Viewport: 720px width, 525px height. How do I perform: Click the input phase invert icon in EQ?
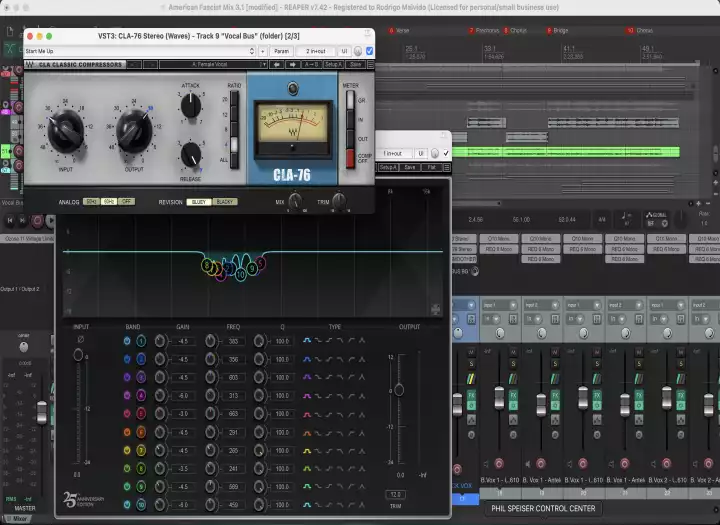click(80, 341)
